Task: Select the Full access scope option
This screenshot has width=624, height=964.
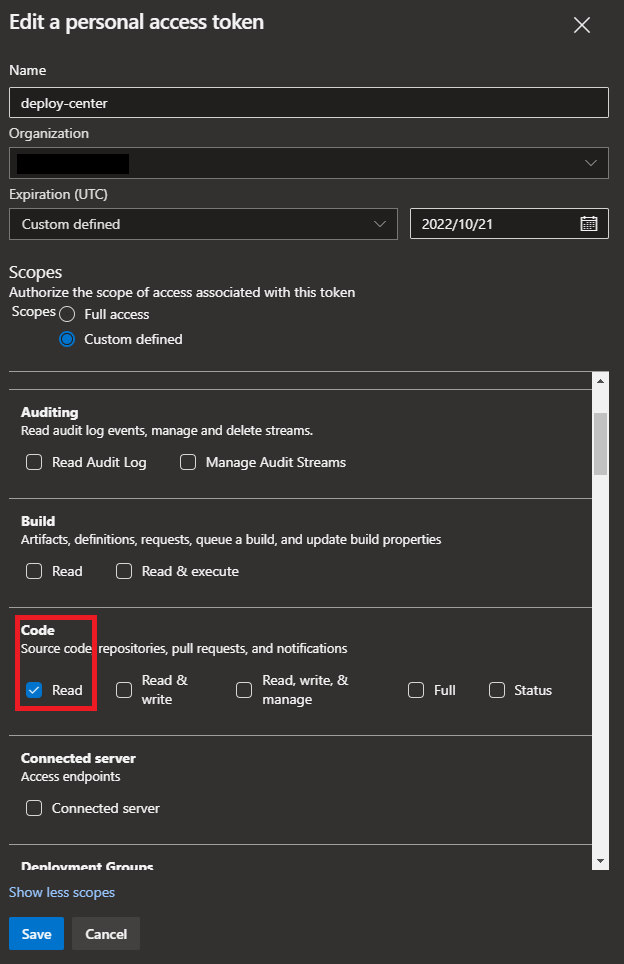Action: pyautogui.click(x=68, y=314)
